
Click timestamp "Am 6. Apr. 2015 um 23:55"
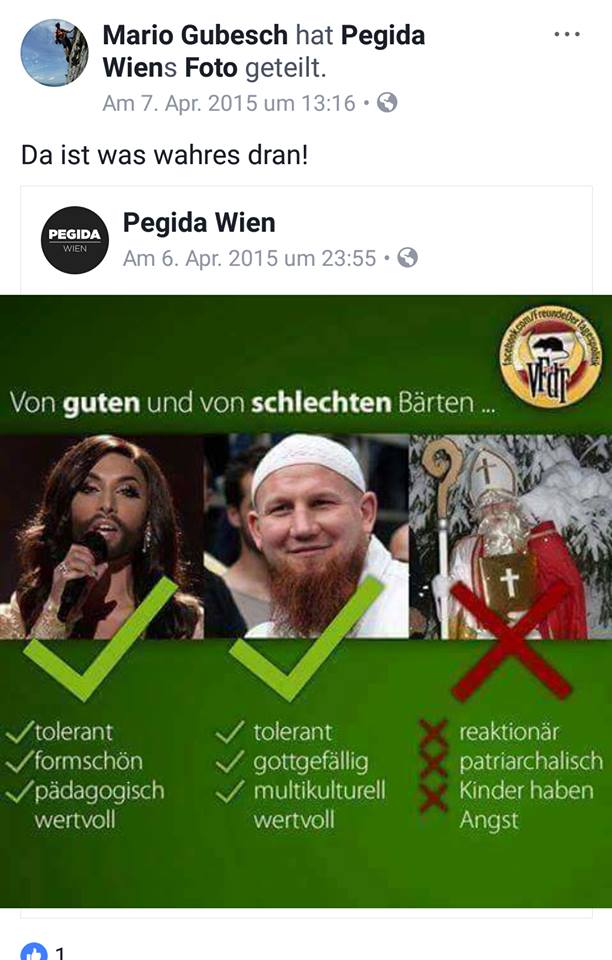point(250,258)
